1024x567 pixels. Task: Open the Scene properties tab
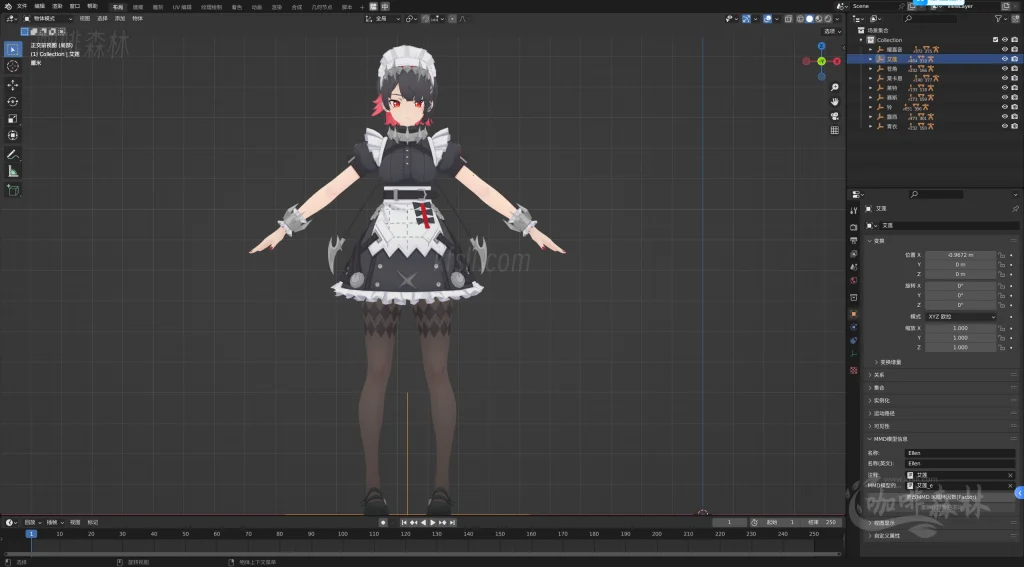click(x=854, y=267)
